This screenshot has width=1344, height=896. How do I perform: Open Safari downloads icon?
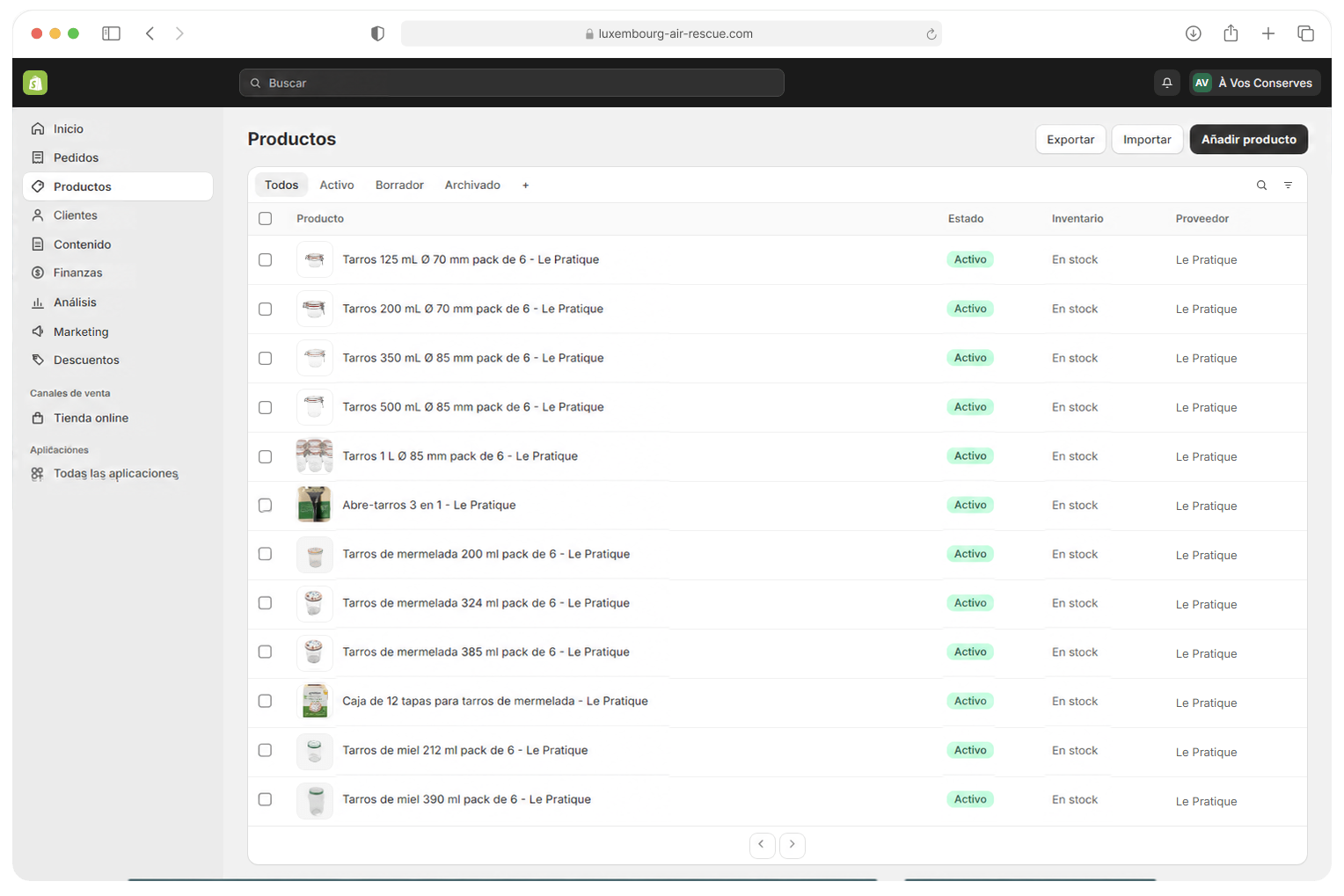pos(1194,33)
